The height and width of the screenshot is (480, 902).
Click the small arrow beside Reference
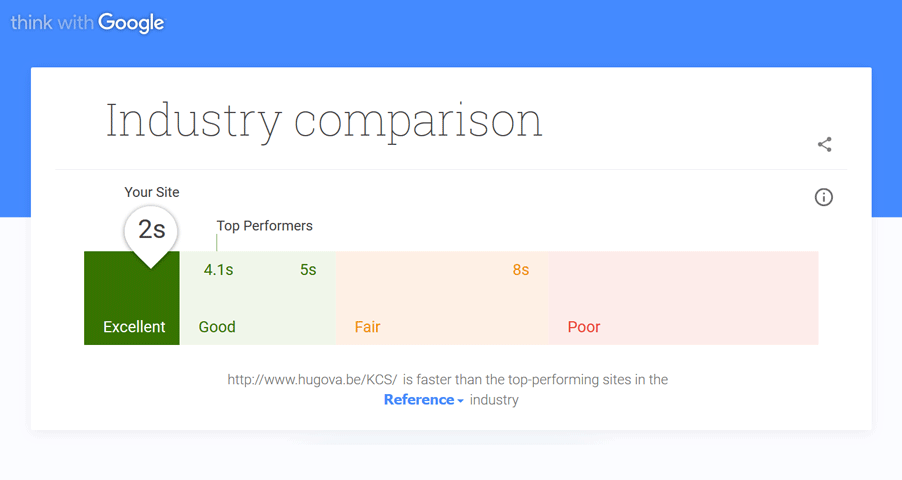460,401
